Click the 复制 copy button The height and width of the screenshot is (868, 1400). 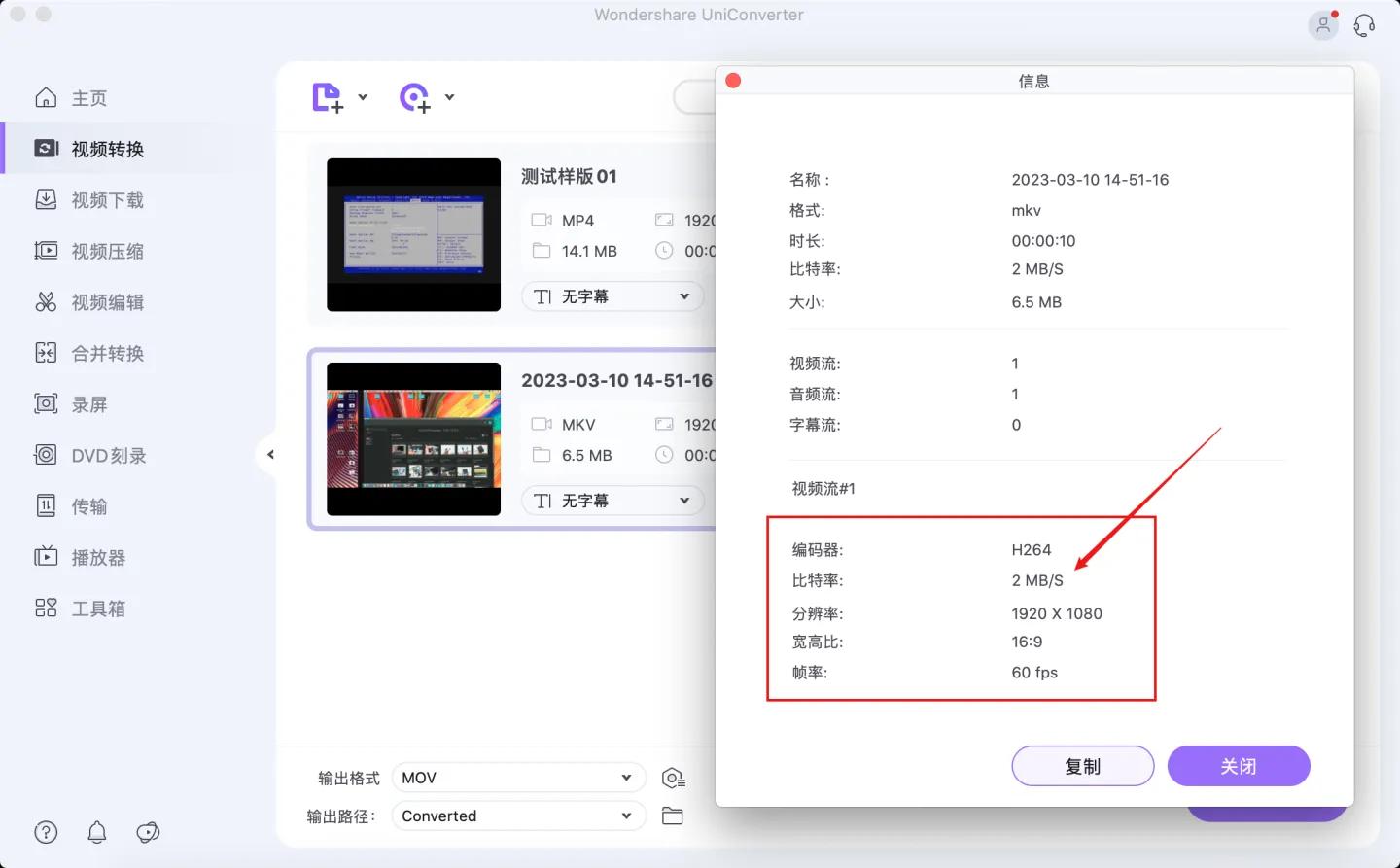coord(1082,766)
